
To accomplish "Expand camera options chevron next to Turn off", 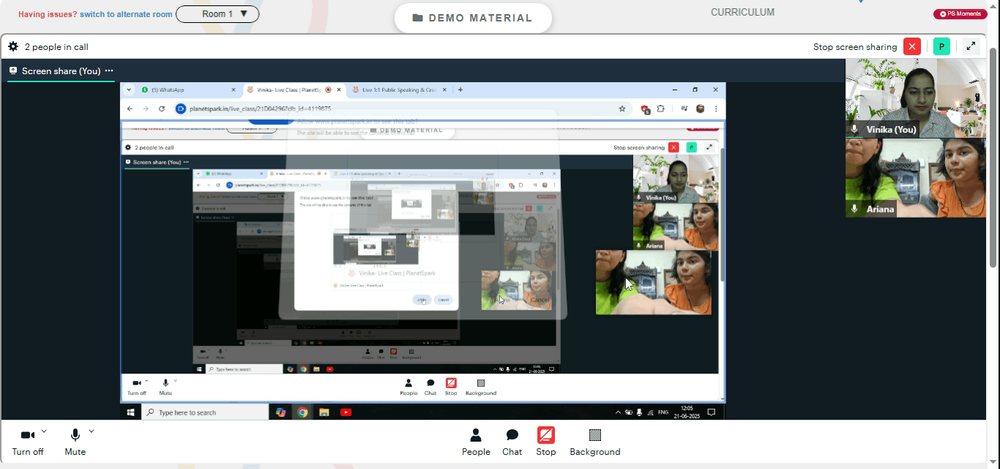I will coord(44,431).
